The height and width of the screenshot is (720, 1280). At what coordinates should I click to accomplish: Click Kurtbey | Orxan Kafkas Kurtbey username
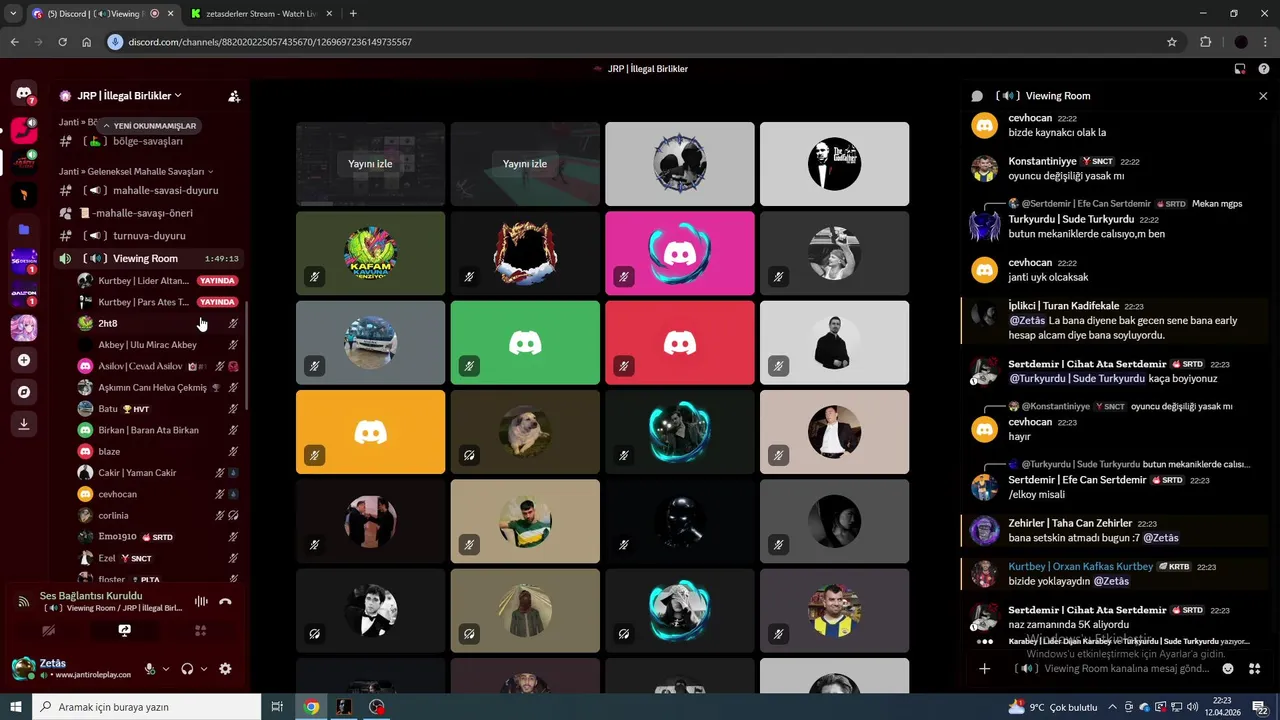pyautogui.click(x=1081, y=567)
